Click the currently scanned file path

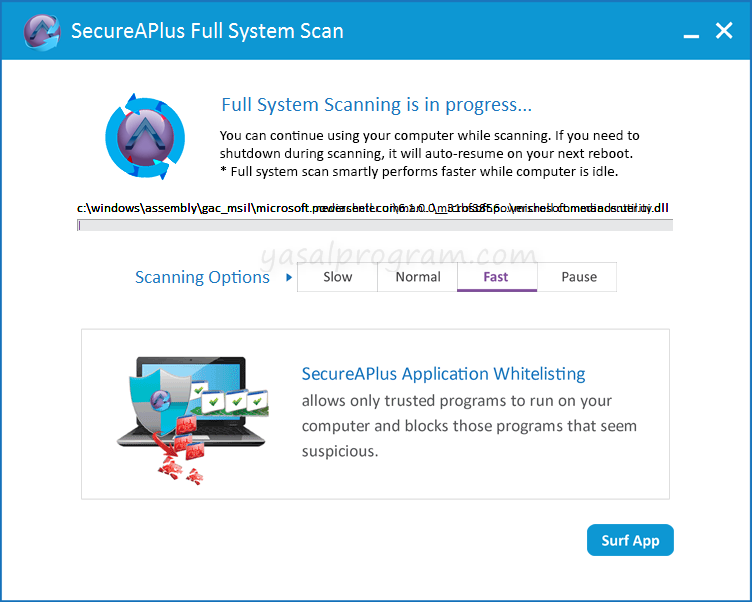[x=372, y=208]
